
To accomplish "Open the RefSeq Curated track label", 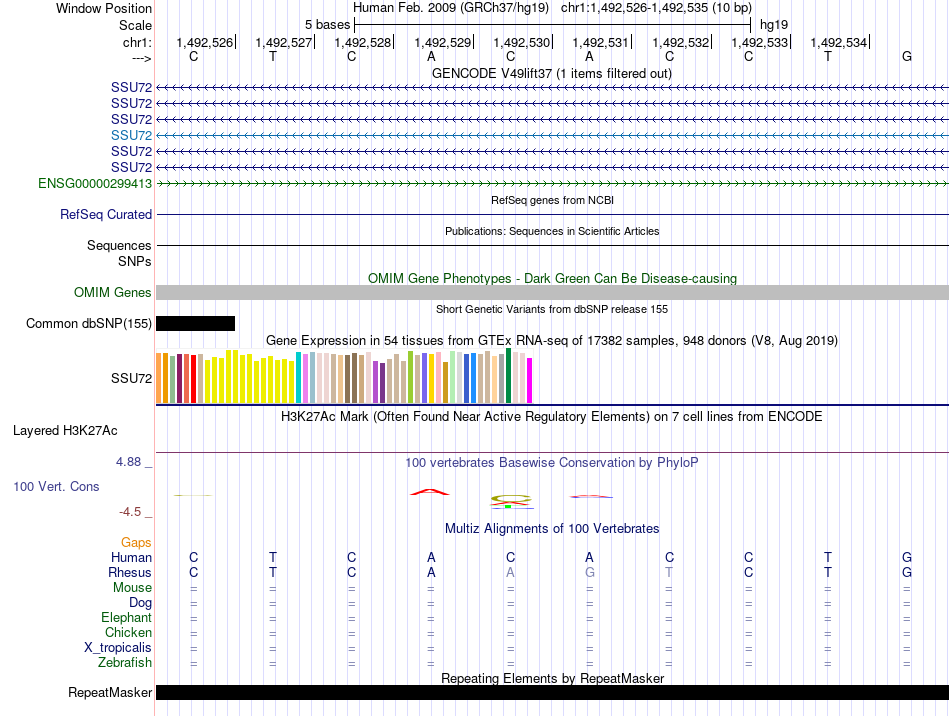I will point(106,214).
